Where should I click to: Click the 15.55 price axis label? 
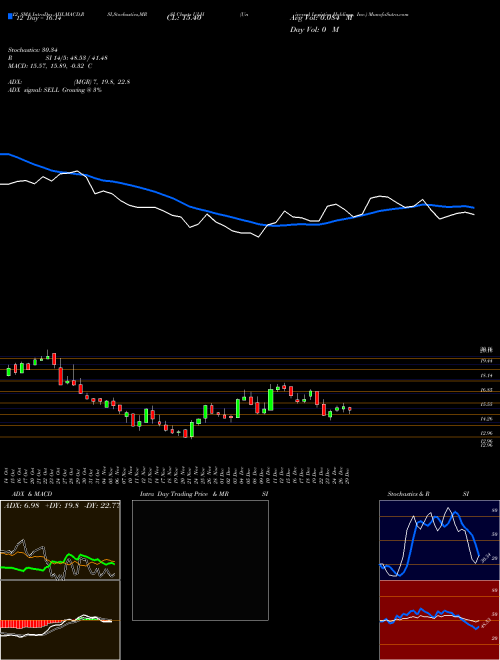coord(486,404)
